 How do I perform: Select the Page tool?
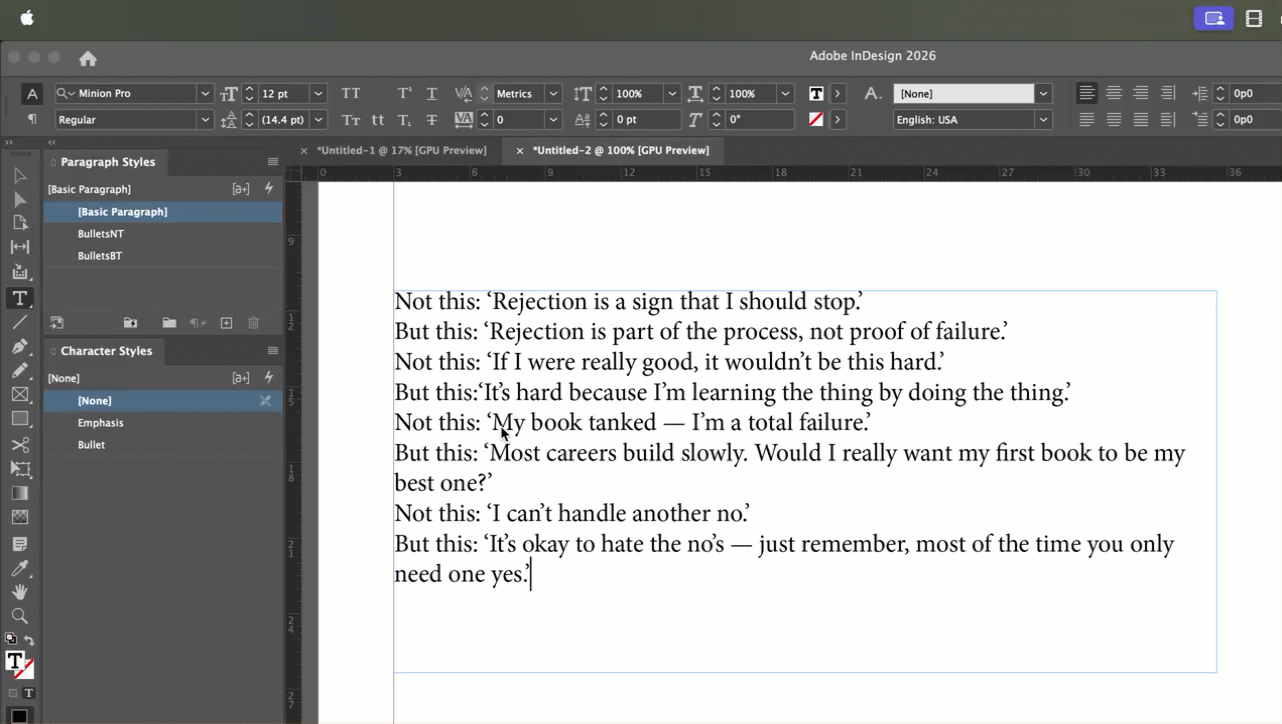(19, 223)
